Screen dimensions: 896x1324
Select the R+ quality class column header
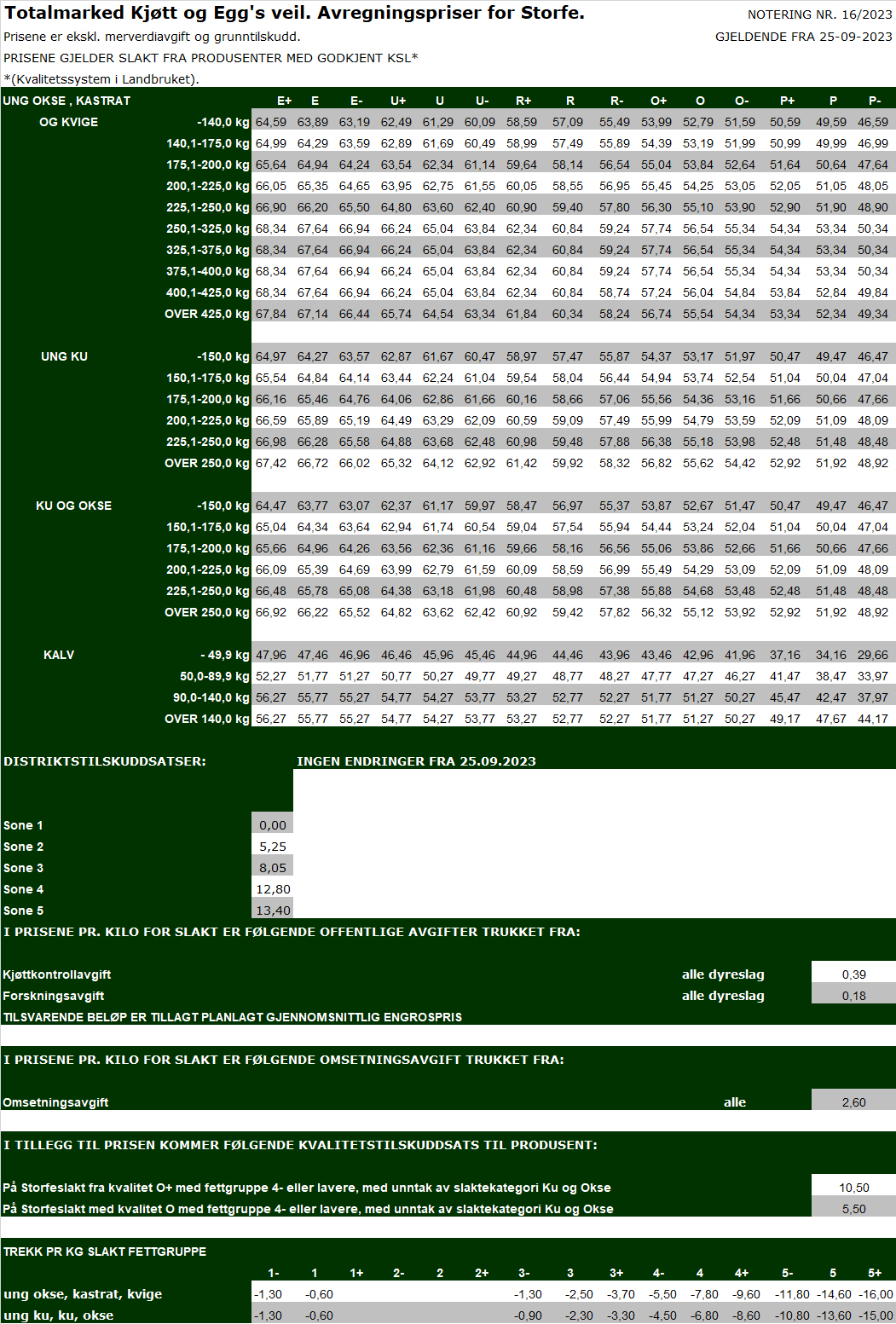pyautogui.click(x=523, y=101)
